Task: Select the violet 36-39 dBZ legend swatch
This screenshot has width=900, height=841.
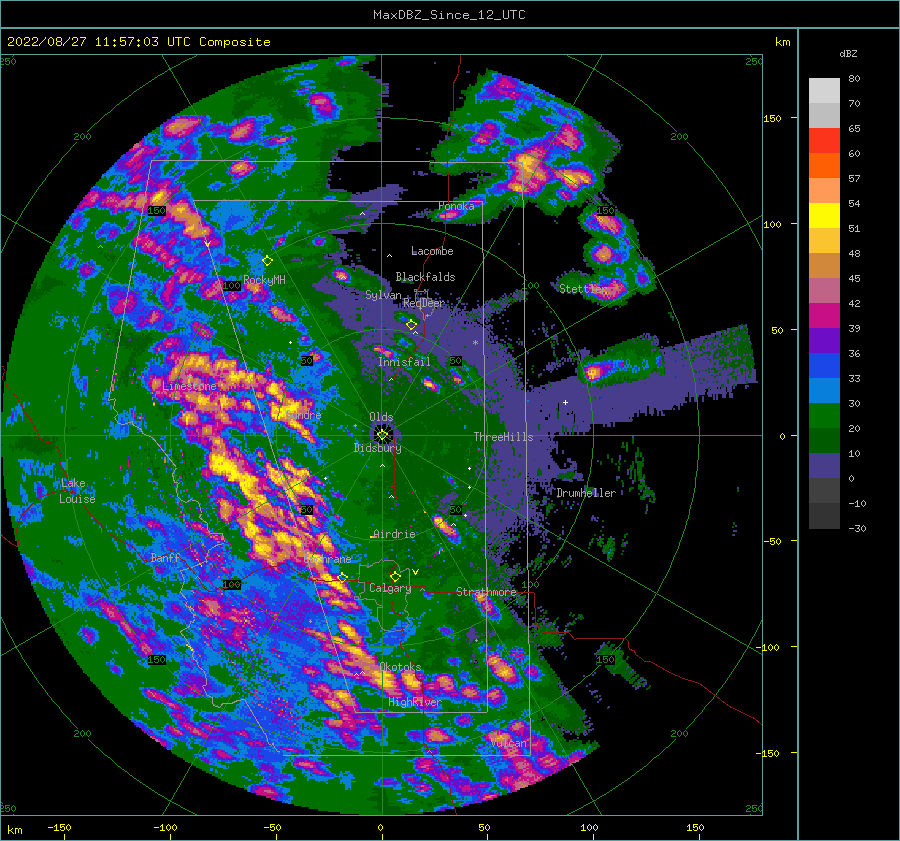Action: 824,341
